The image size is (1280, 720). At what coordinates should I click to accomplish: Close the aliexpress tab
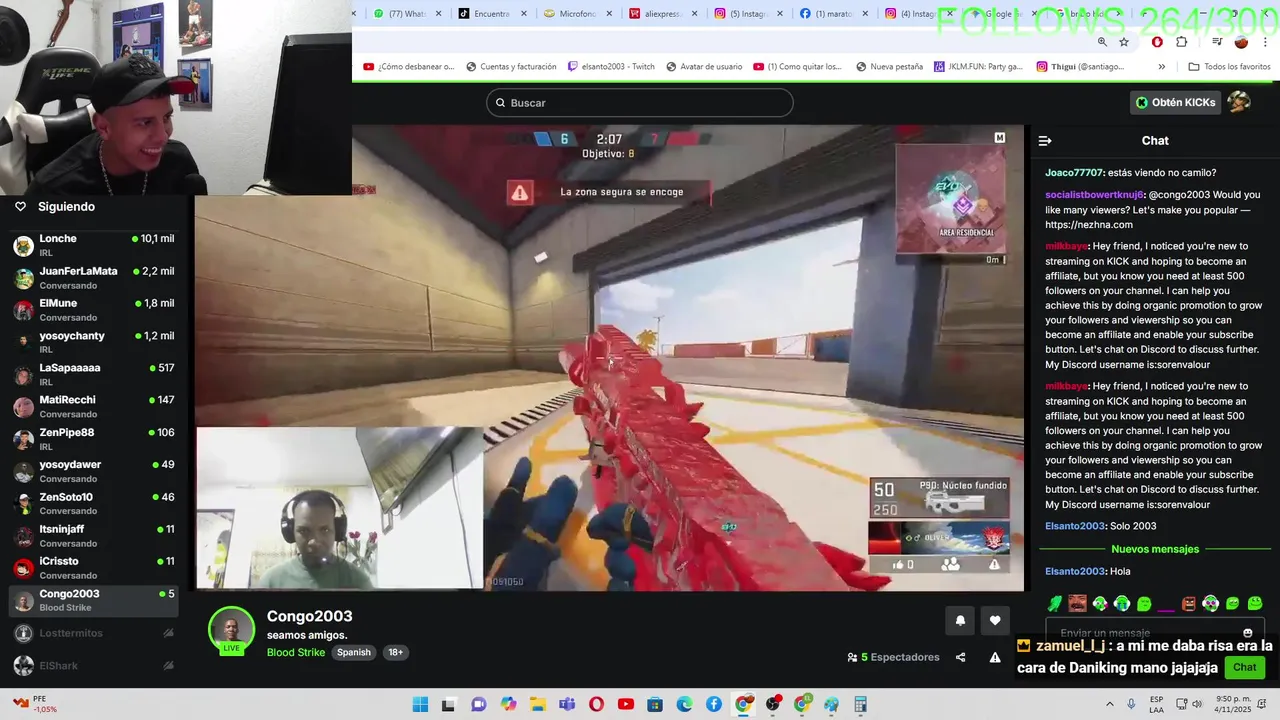tap(693, 14)
